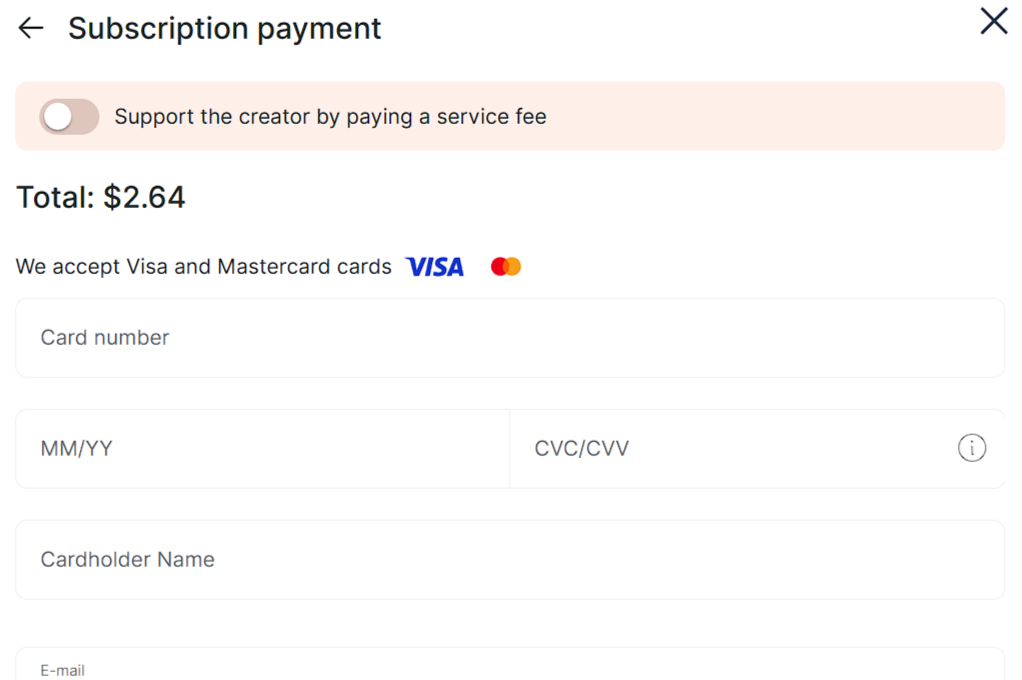
Task: Click the 'MM/YY' placeholder text
Action: (x=76, y=449)
